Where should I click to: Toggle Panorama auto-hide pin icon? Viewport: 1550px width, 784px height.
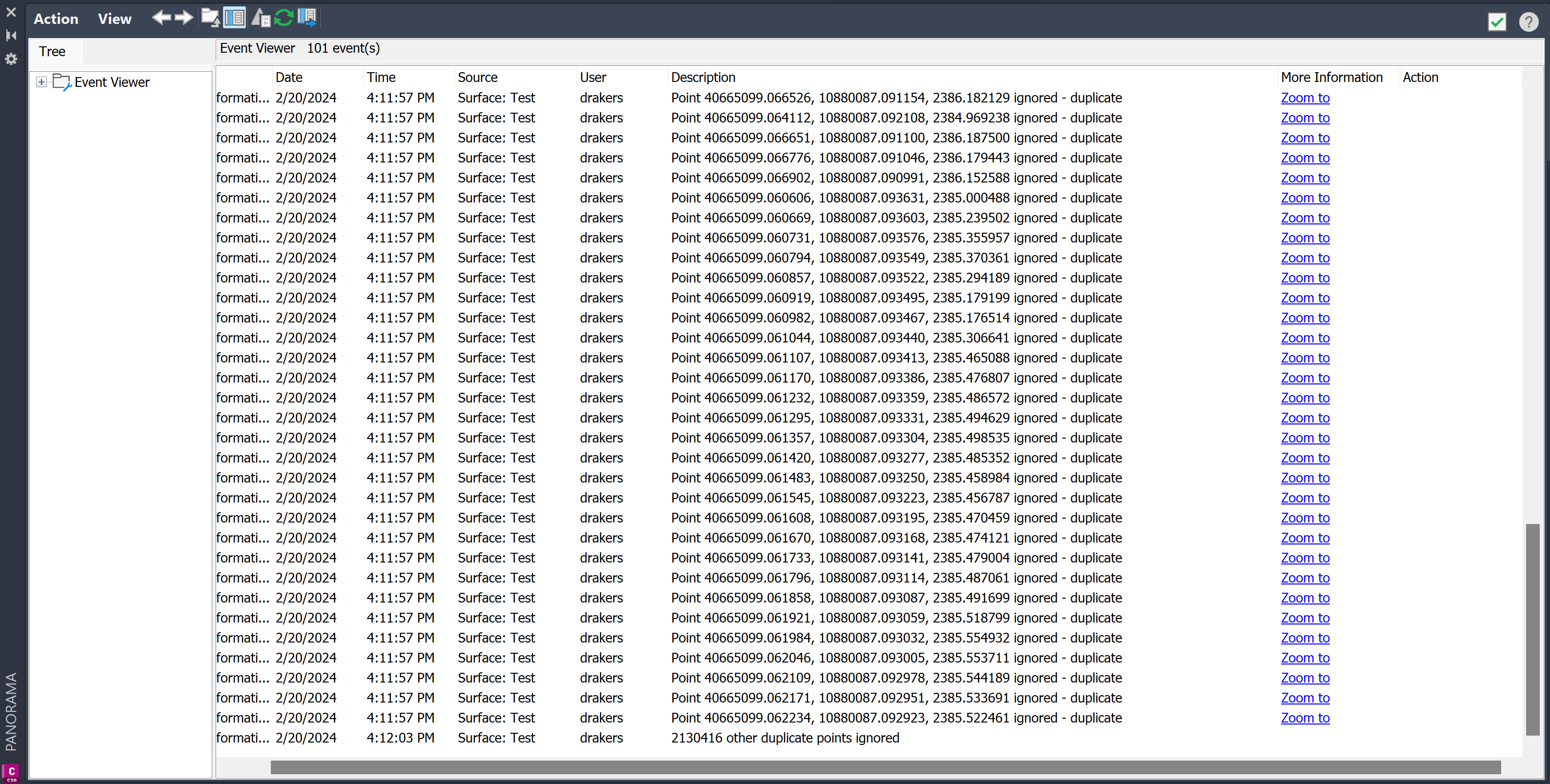11,36
